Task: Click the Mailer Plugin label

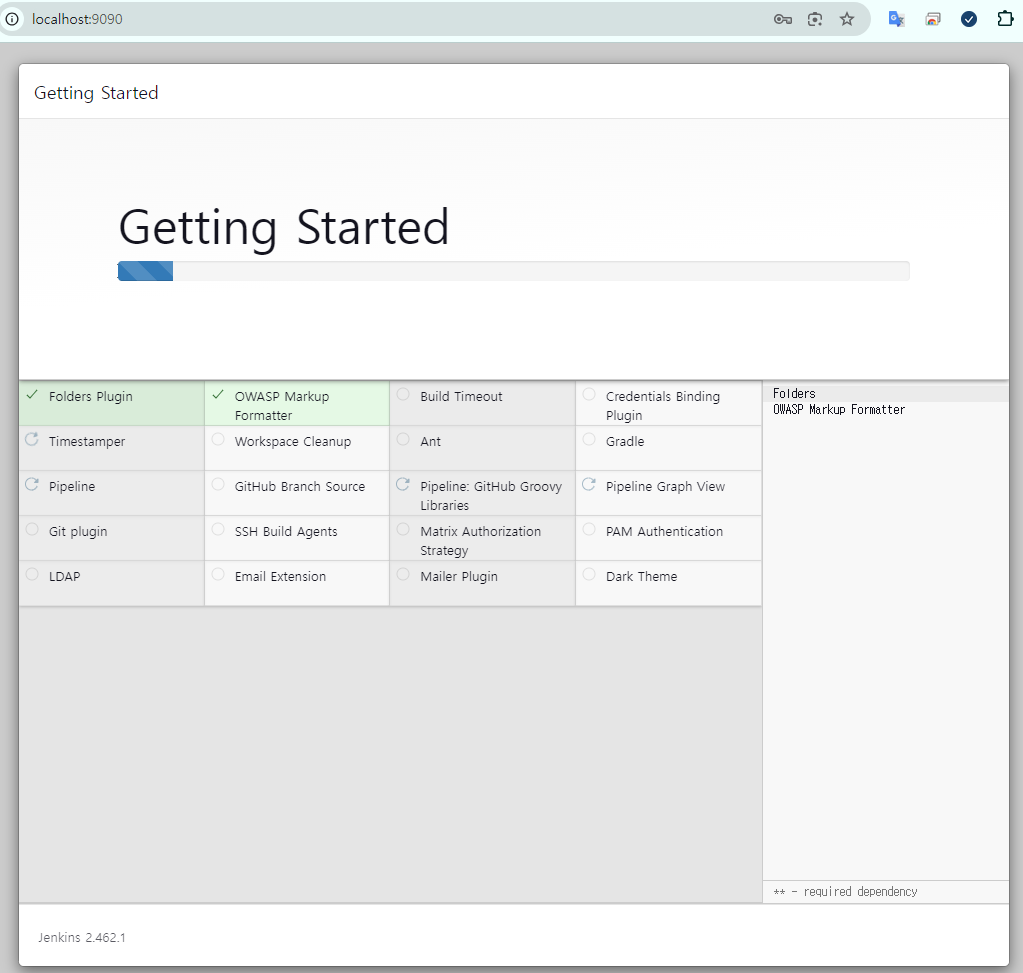Action: [x=459, y=577]
